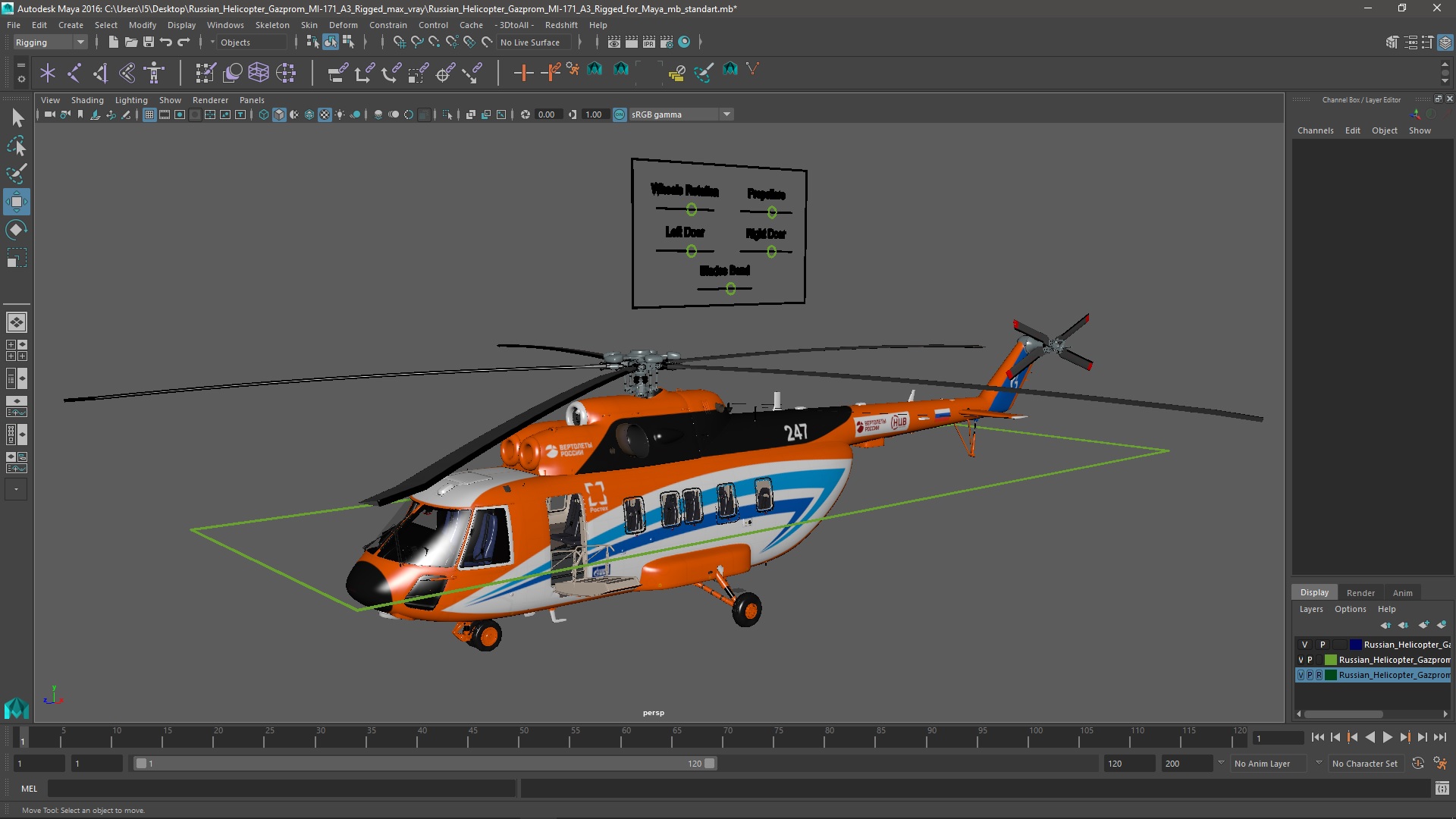Toggle color management ON button
Screen dimensions: 1456x819
(620, 115)
